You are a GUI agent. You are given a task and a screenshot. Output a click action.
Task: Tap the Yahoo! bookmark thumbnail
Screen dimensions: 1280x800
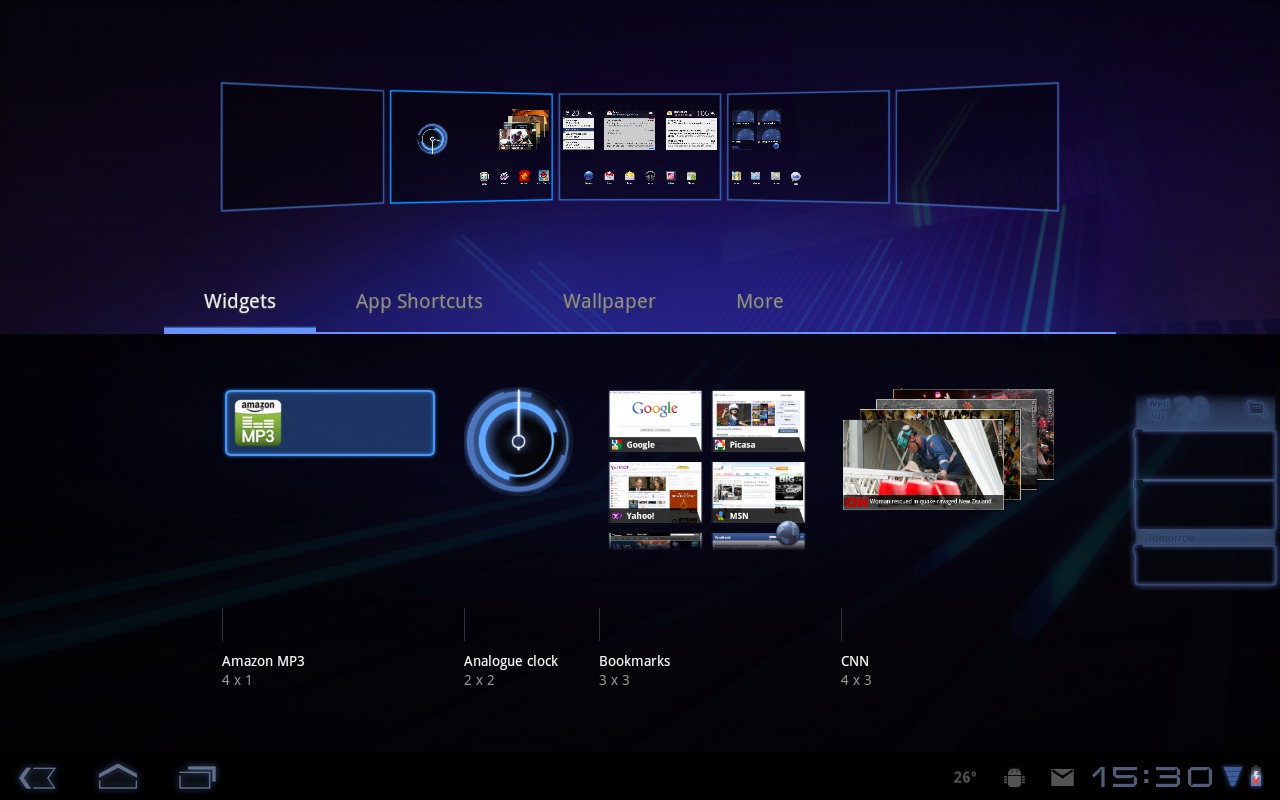click(x=655, y=492)
